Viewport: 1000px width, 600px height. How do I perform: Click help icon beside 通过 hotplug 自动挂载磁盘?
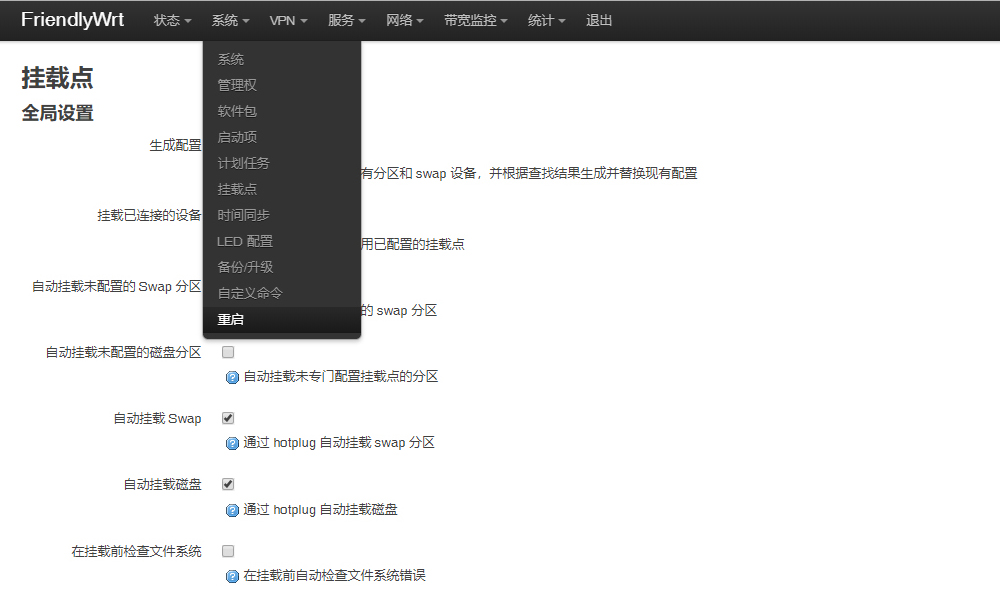[232, 510]
